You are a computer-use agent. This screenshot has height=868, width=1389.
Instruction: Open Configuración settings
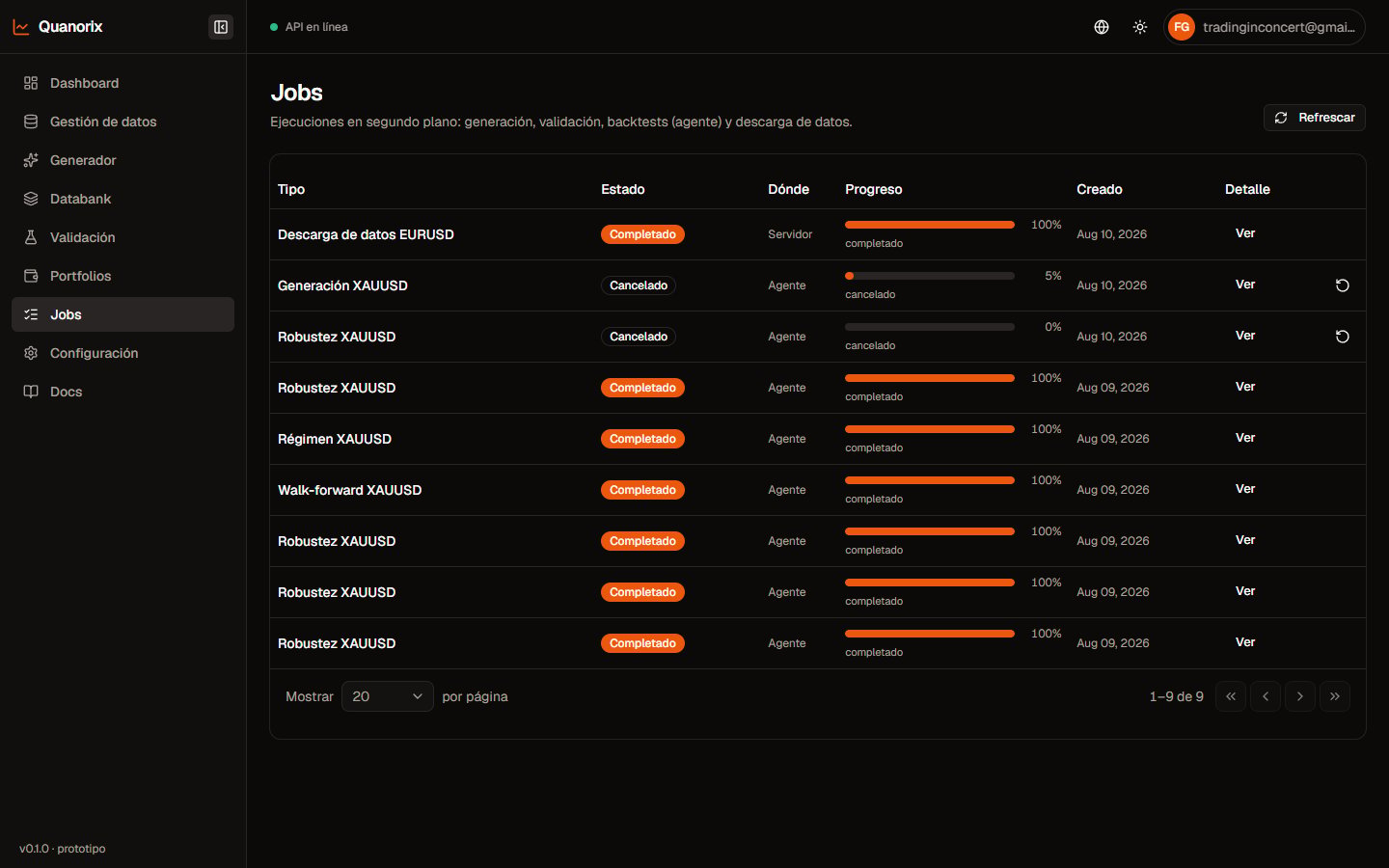click(x=123, y=353)
